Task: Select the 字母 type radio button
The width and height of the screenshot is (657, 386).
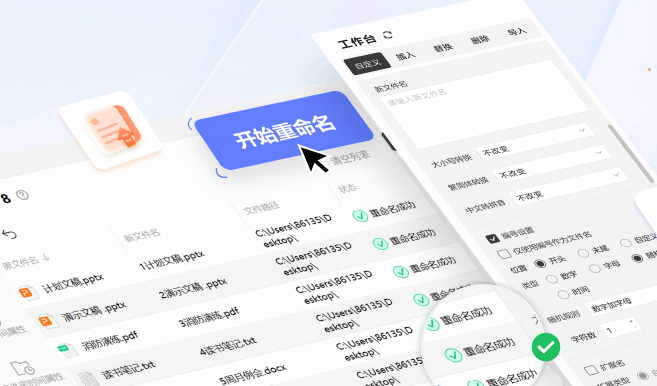Action: (x=594, y=268)
